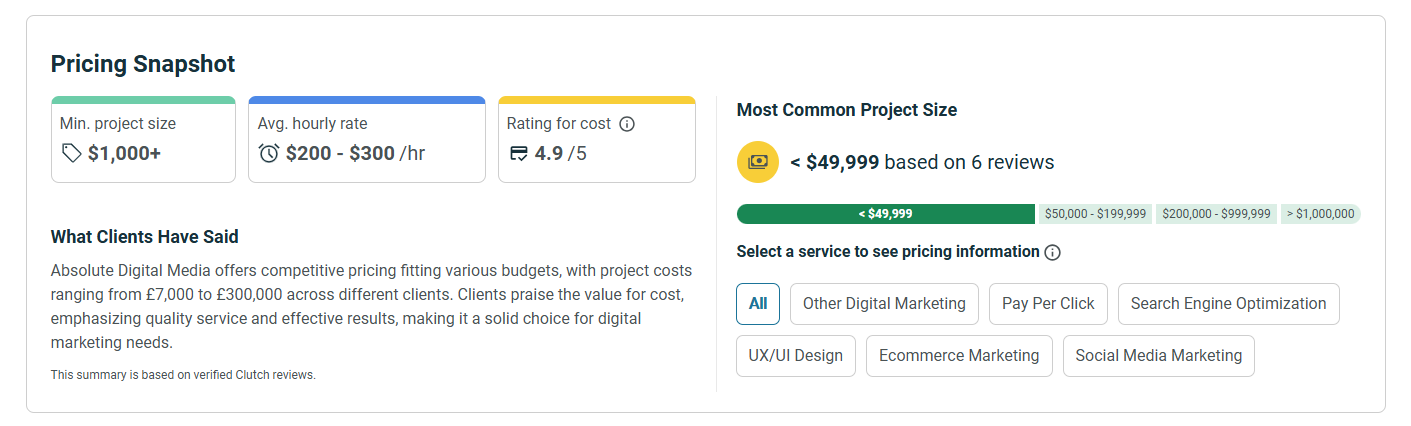
Task: Click the Avg. hourly rate card
Action: (366, 140)
